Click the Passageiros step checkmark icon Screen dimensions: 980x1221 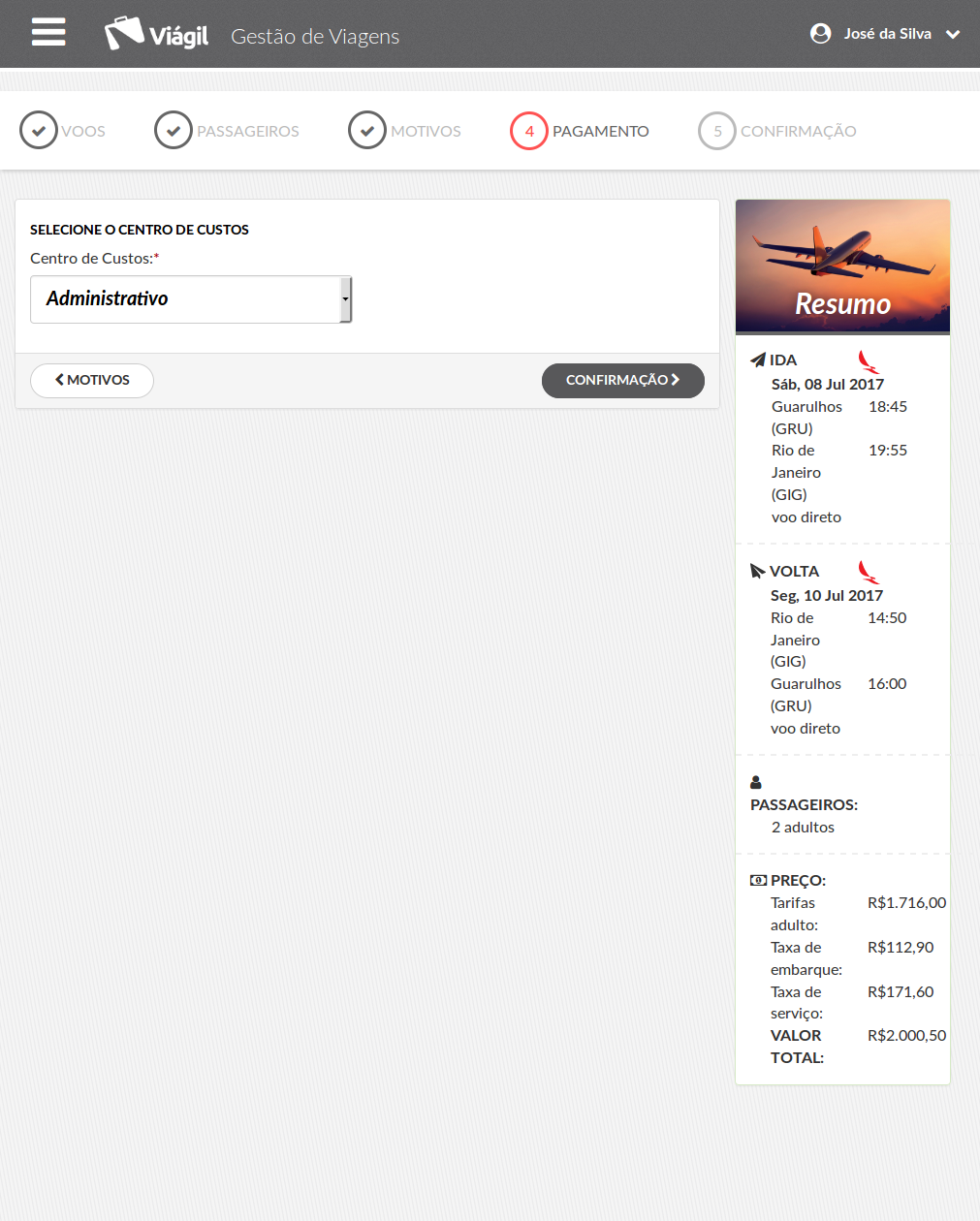click(174, 130)
